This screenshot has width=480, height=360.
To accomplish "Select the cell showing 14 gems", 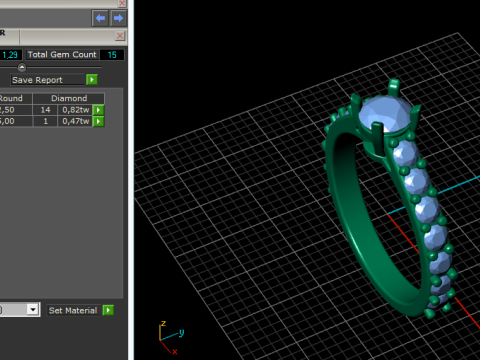I will click(x=45, y=110).
